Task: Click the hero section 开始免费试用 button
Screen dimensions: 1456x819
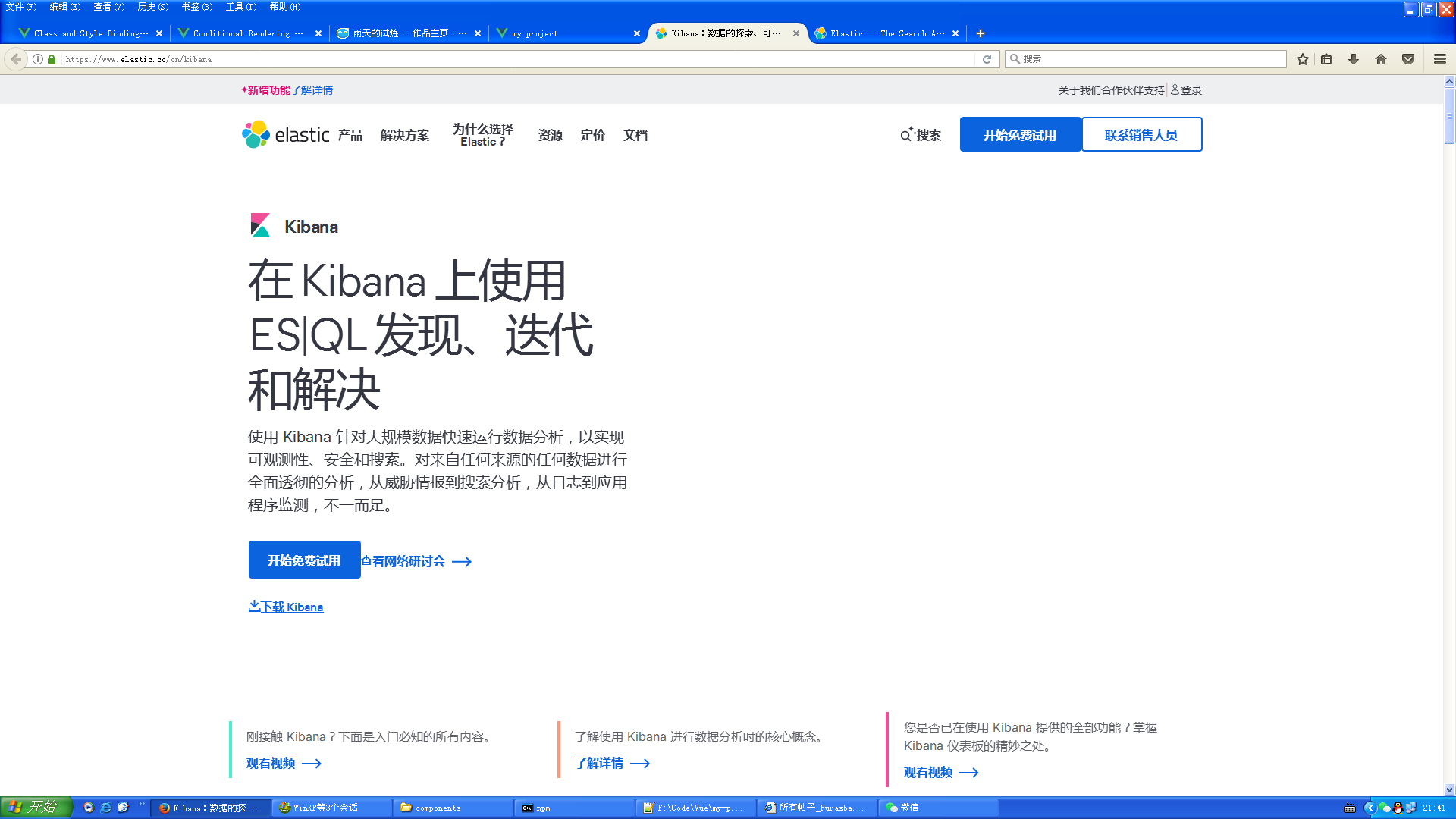Action: (304, 560)
